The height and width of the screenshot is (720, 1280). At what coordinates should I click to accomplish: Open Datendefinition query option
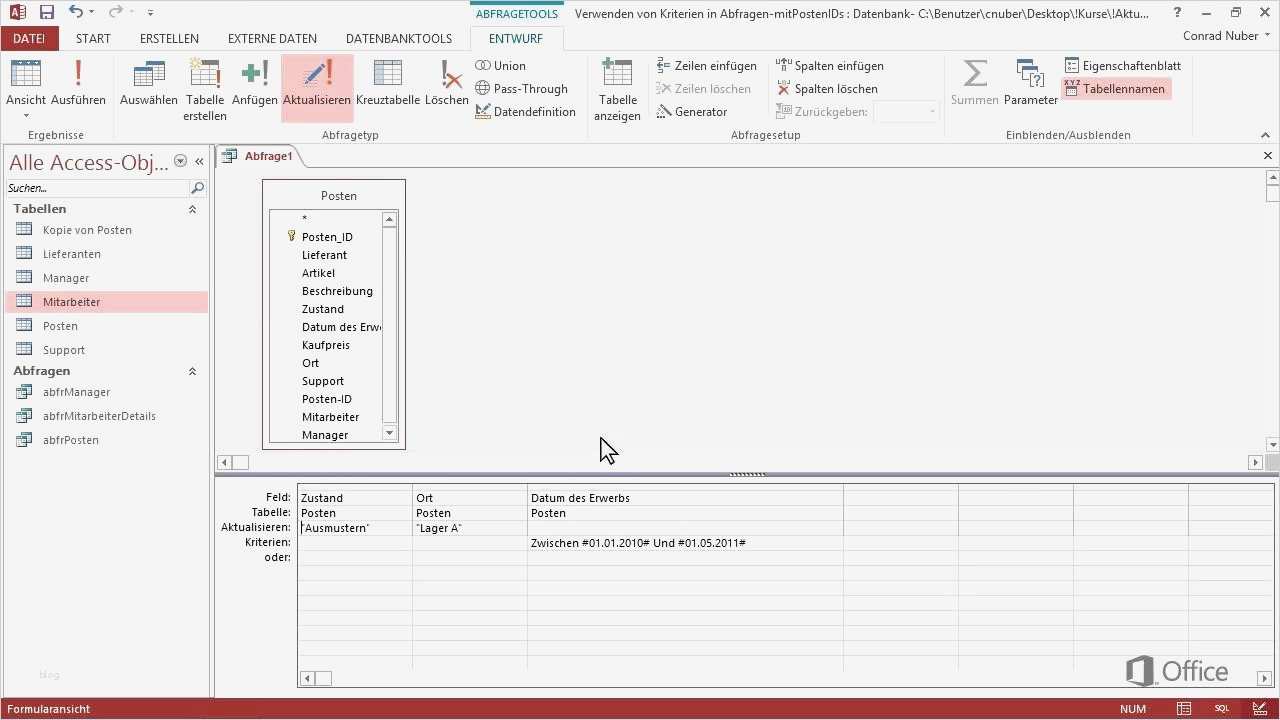click(525, 112)
